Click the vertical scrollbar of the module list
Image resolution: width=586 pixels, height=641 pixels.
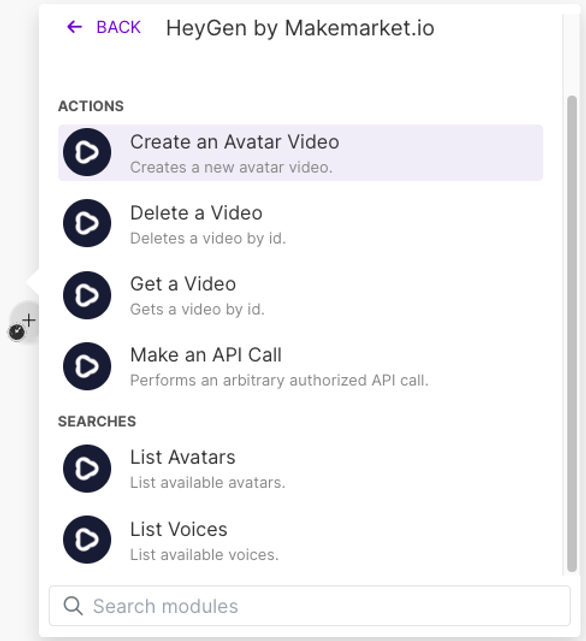coord(572,334)
